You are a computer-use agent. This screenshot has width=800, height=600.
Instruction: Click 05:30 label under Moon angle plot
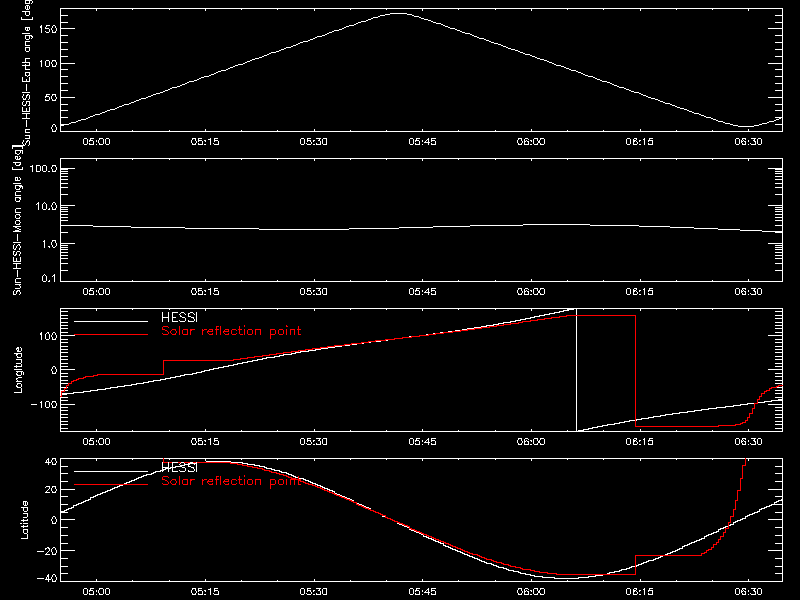tap(314, 292)
